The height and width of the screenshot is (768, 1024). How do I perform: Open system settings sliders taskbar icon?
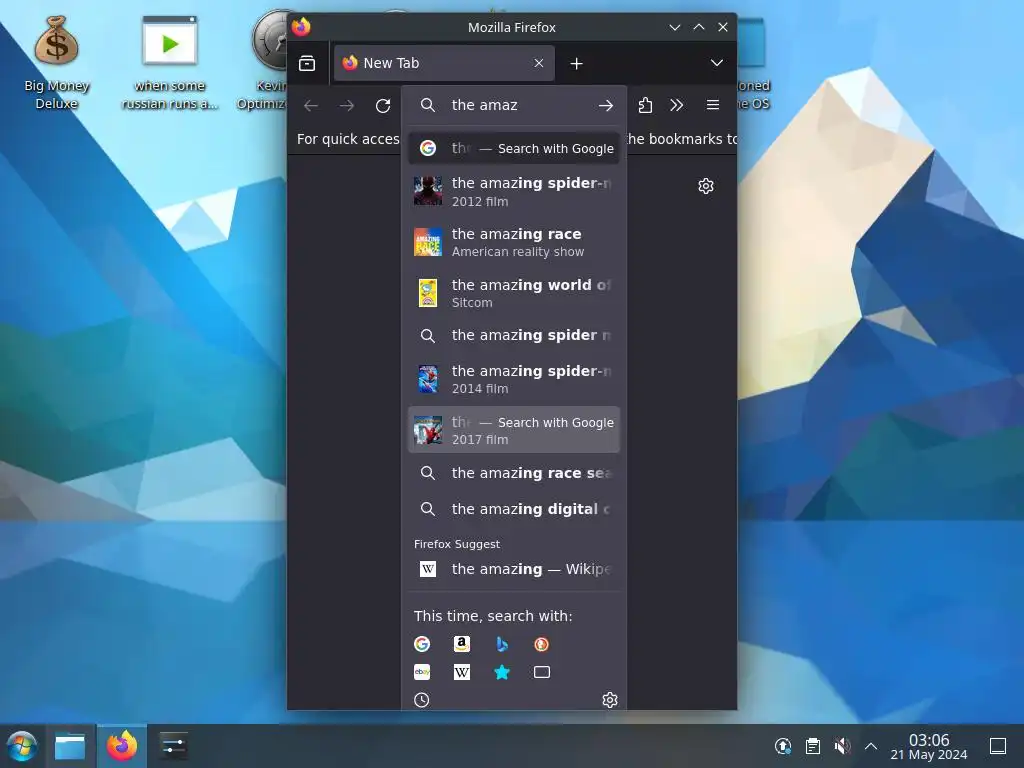(173, 746)
